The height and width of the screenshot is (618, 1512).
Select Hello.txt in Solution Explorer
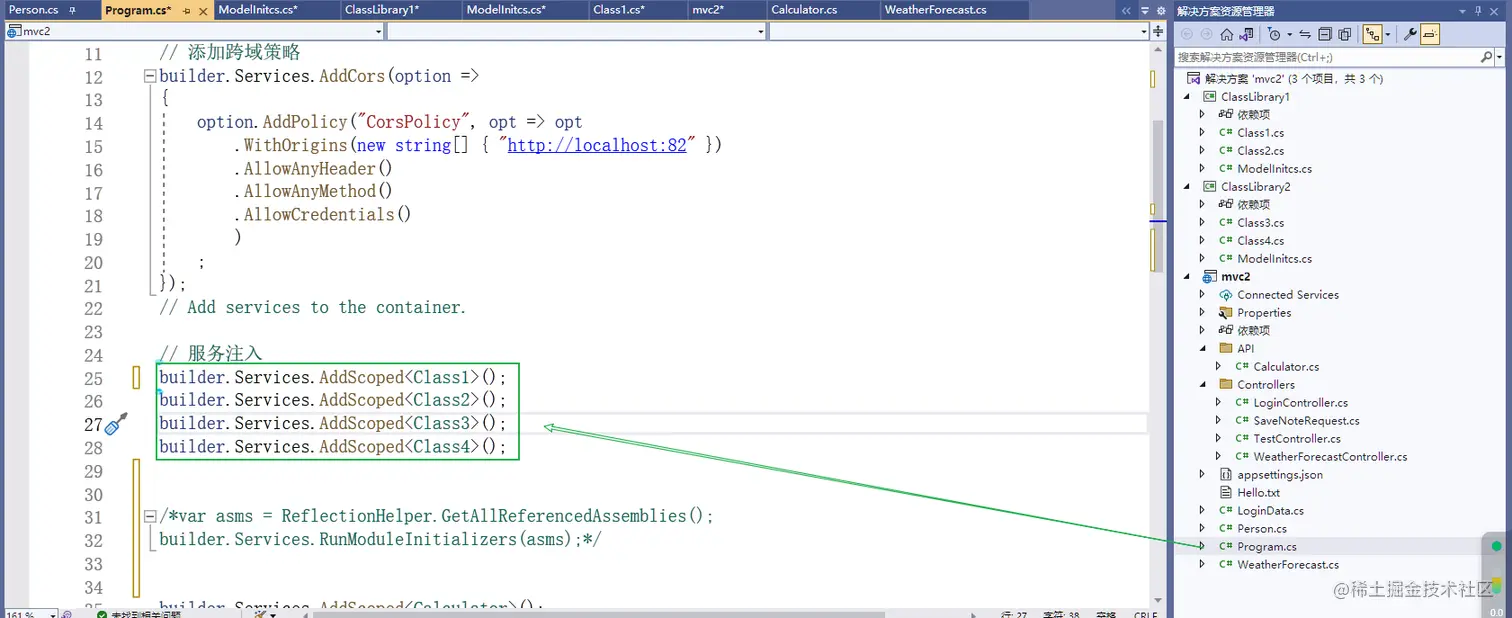[x=1258, y=493]
